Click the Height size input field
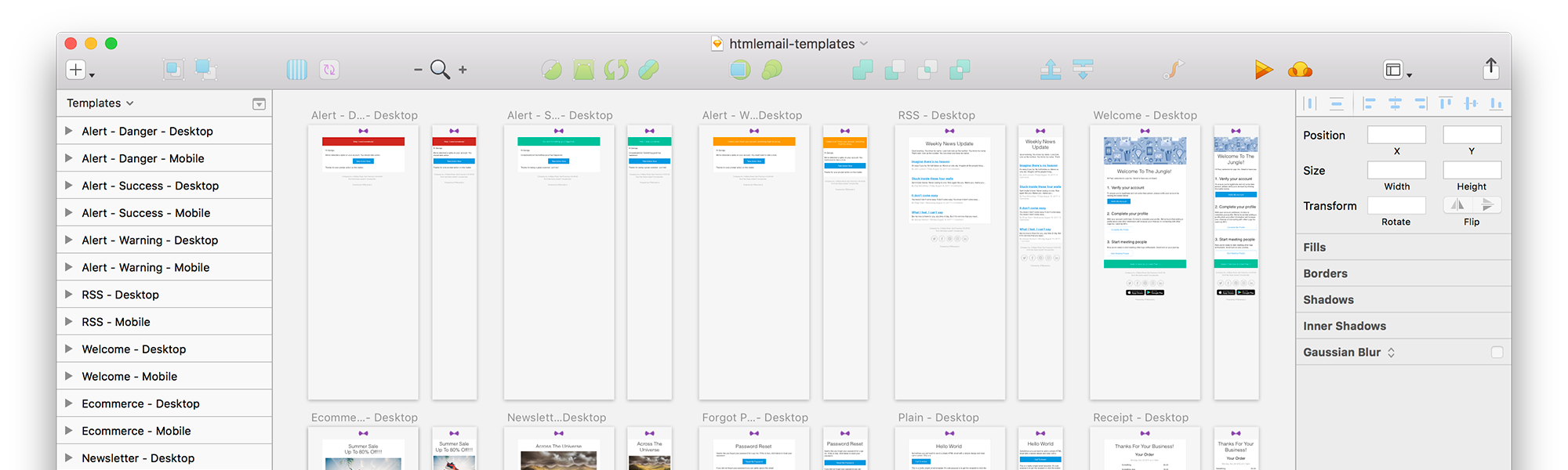The height and width of the screenshot is (470, 1568). click(x=1472, y=170)
